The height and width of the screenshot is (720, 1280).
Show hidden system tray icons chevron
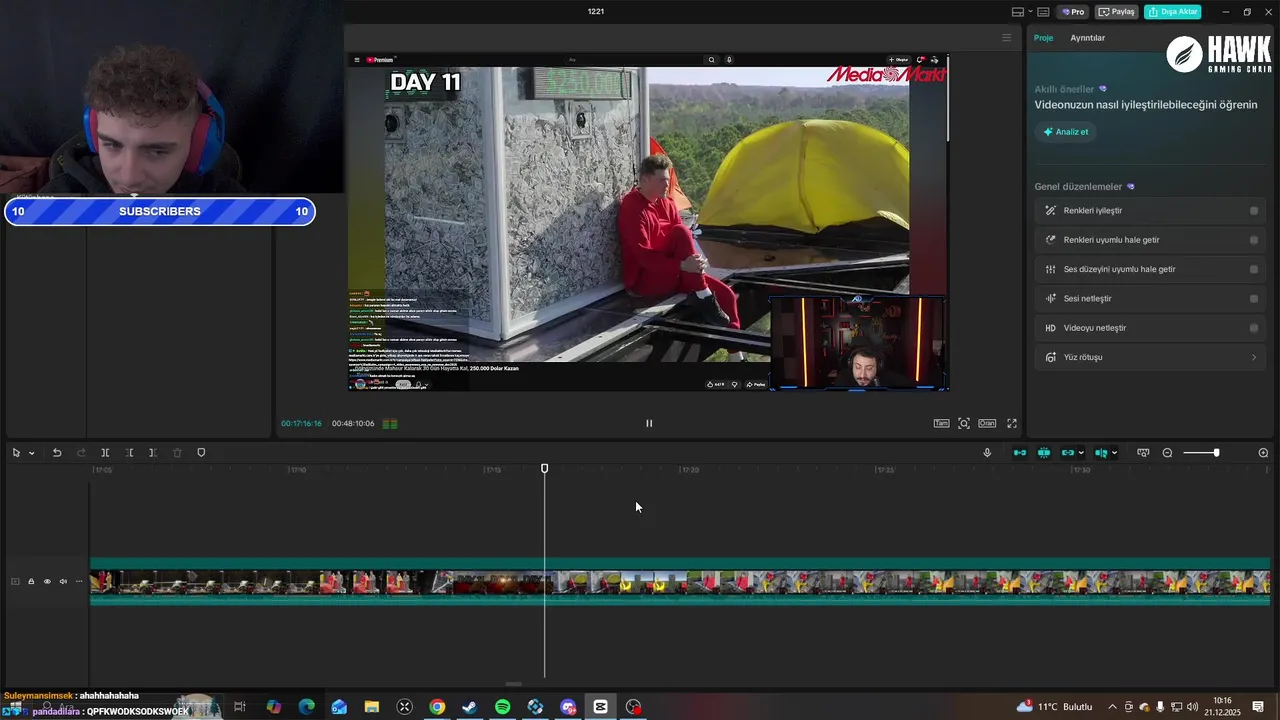tap(1112, 707)
